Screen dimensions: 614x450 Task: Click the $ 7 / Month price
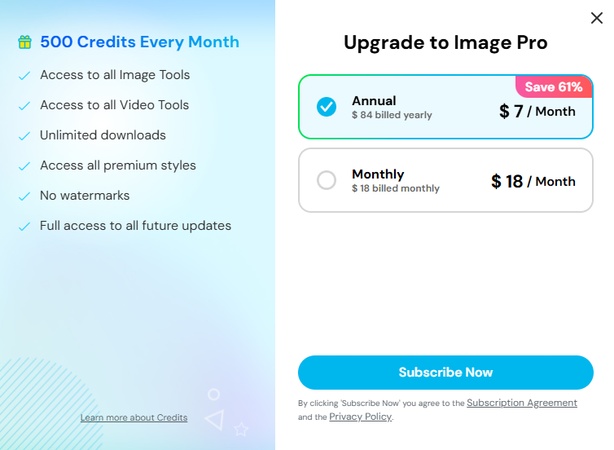click(537, 111)
